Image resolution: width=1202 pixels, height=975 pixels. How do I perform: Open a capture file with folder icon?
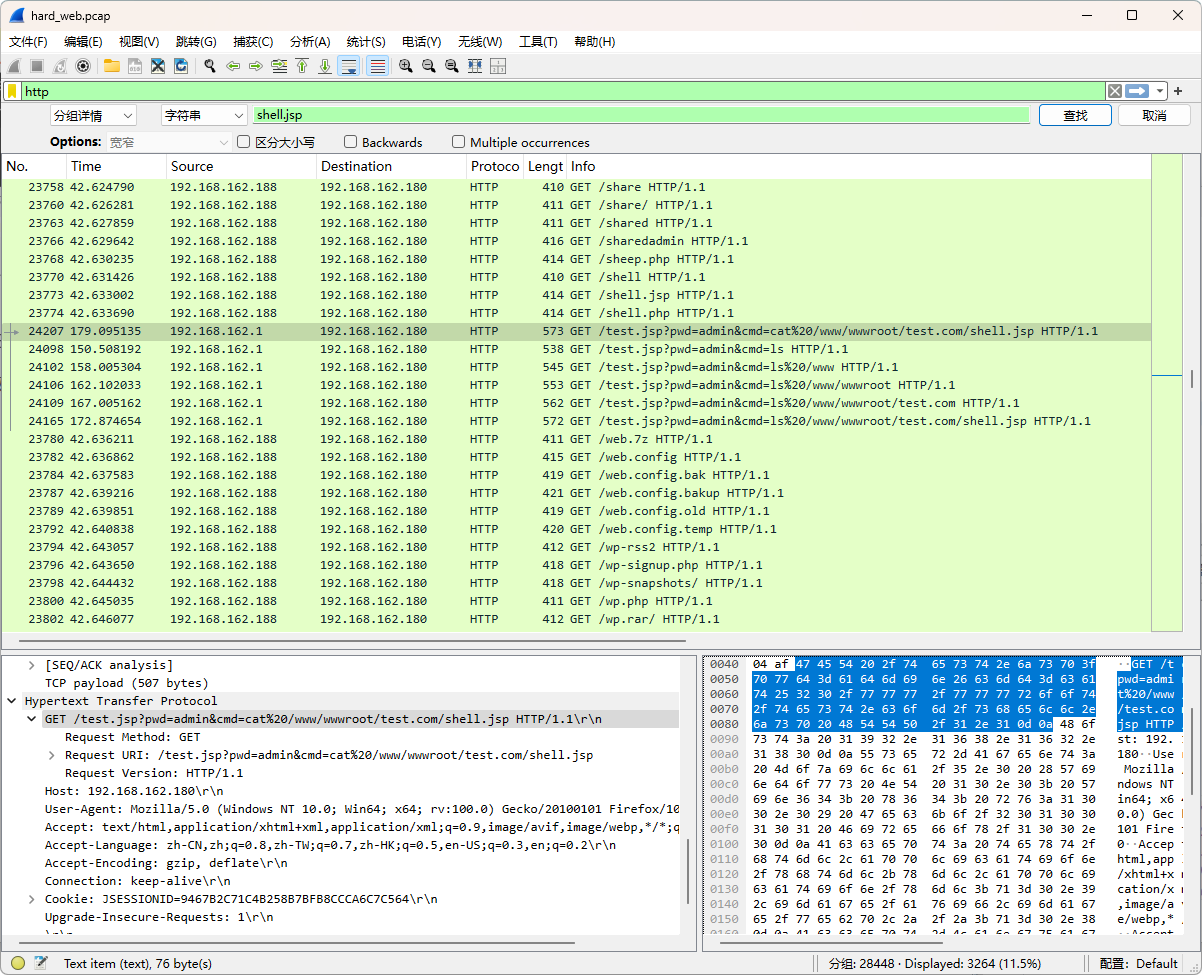(111, 66)
